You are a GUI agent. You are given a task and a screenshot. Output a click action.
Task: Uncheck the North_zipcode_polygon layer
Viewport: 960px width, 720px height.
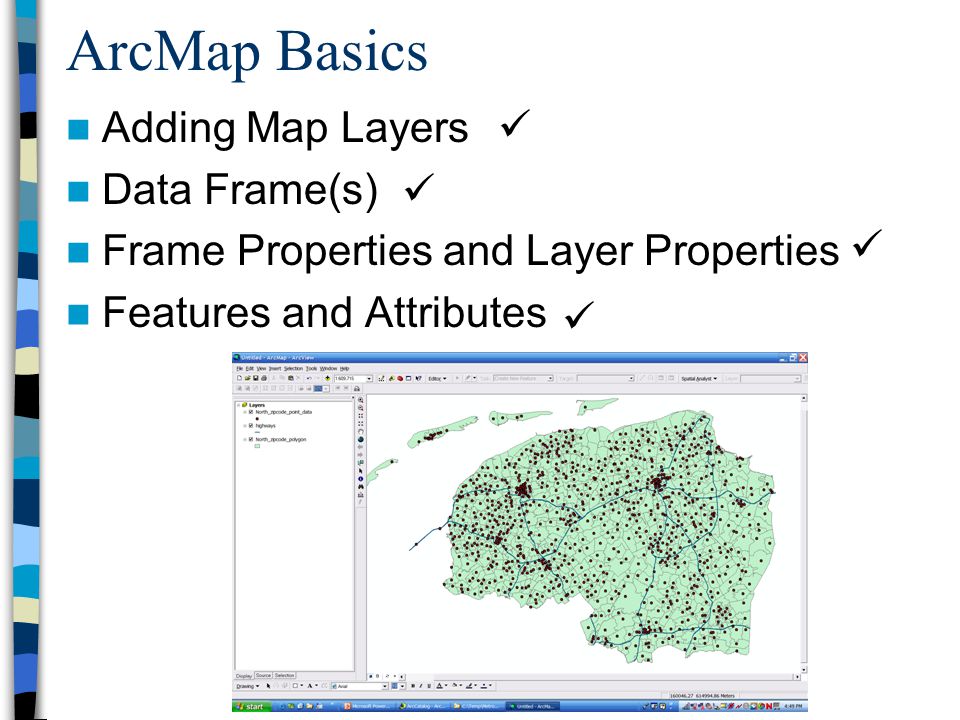coord(251,440)
